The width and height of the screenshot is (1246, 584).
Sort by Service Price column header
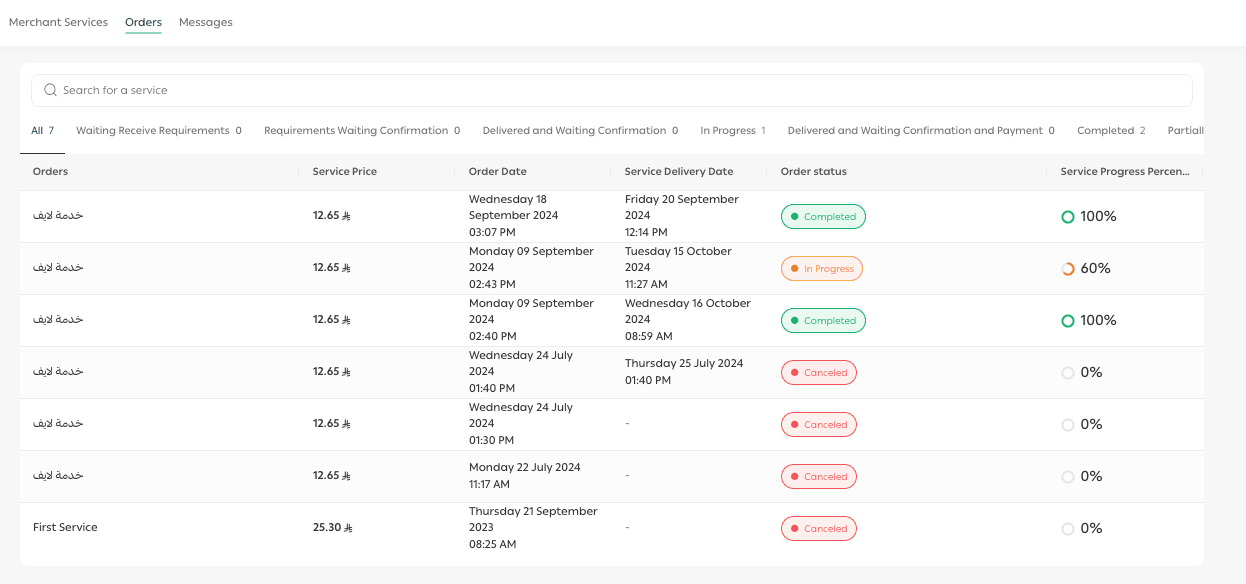pos(345,172)
